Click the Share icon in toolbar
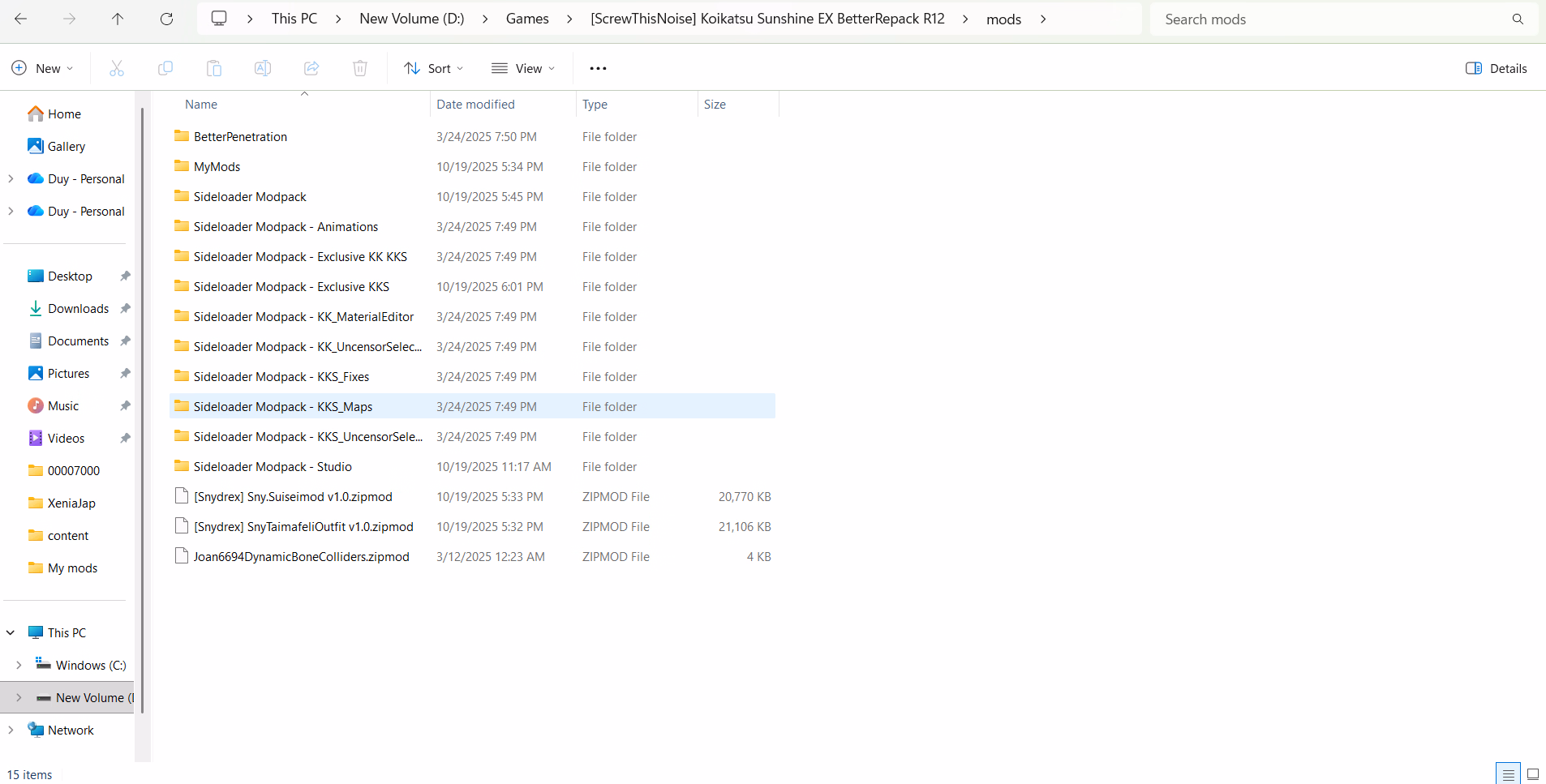The image size is (1546, 784). coord(311,69)
